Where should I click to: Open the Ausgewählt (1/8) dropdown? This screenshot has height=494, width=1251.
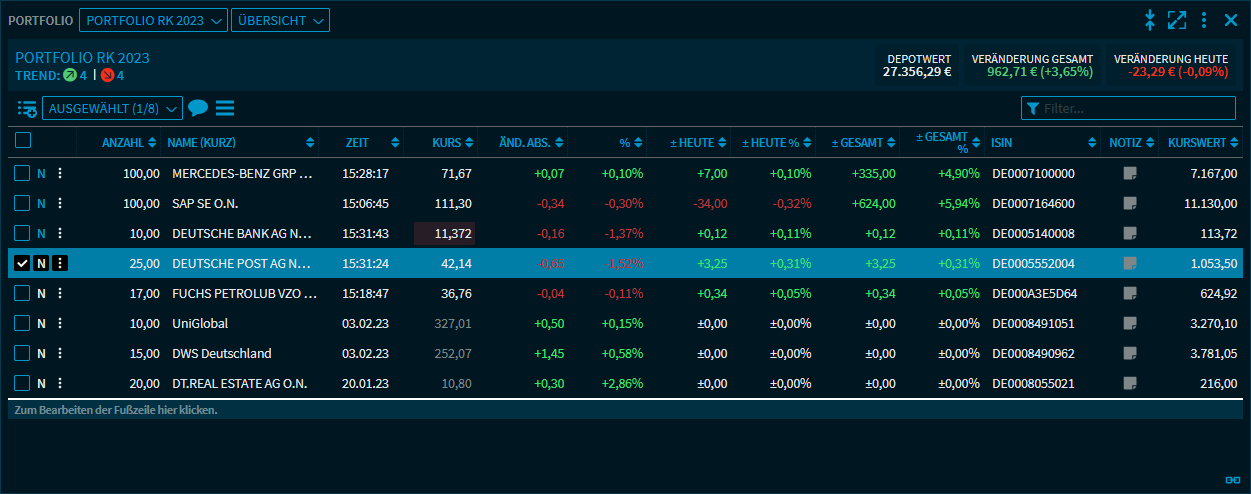coord(112,108)
